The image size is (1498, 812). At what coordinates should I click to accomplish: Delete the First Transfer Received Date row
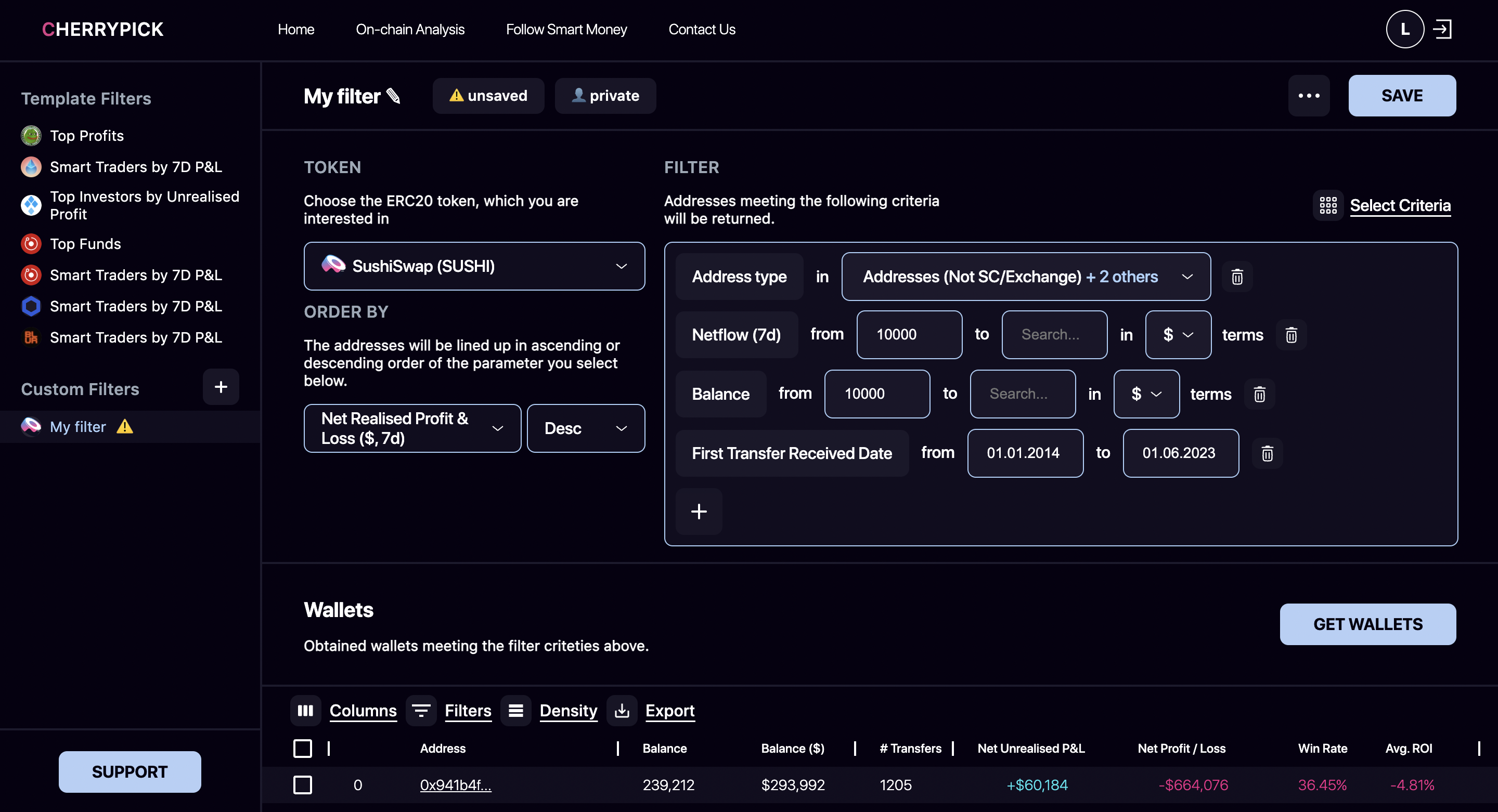click(x=1267, y=453)
